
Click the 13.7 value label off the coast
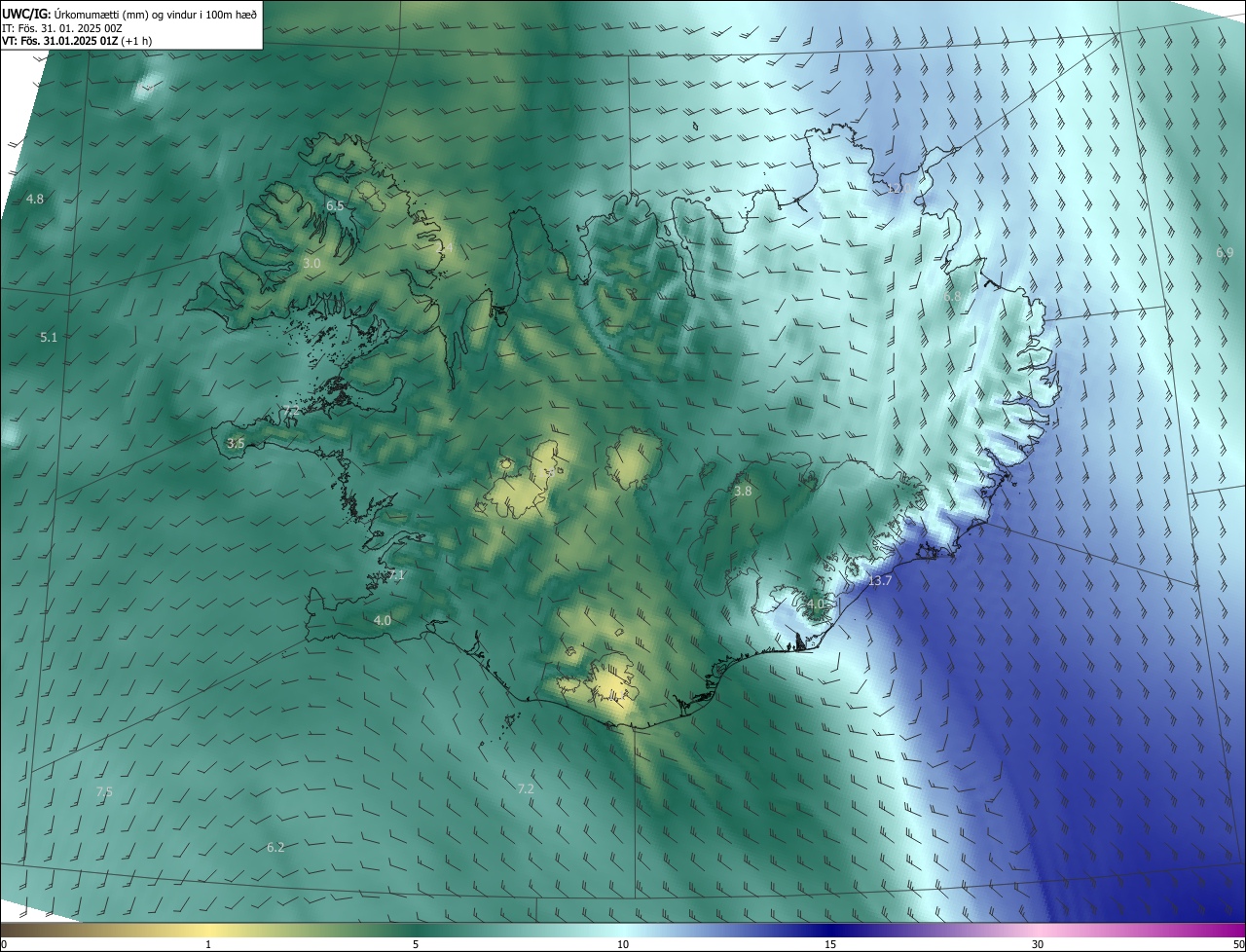880,581
